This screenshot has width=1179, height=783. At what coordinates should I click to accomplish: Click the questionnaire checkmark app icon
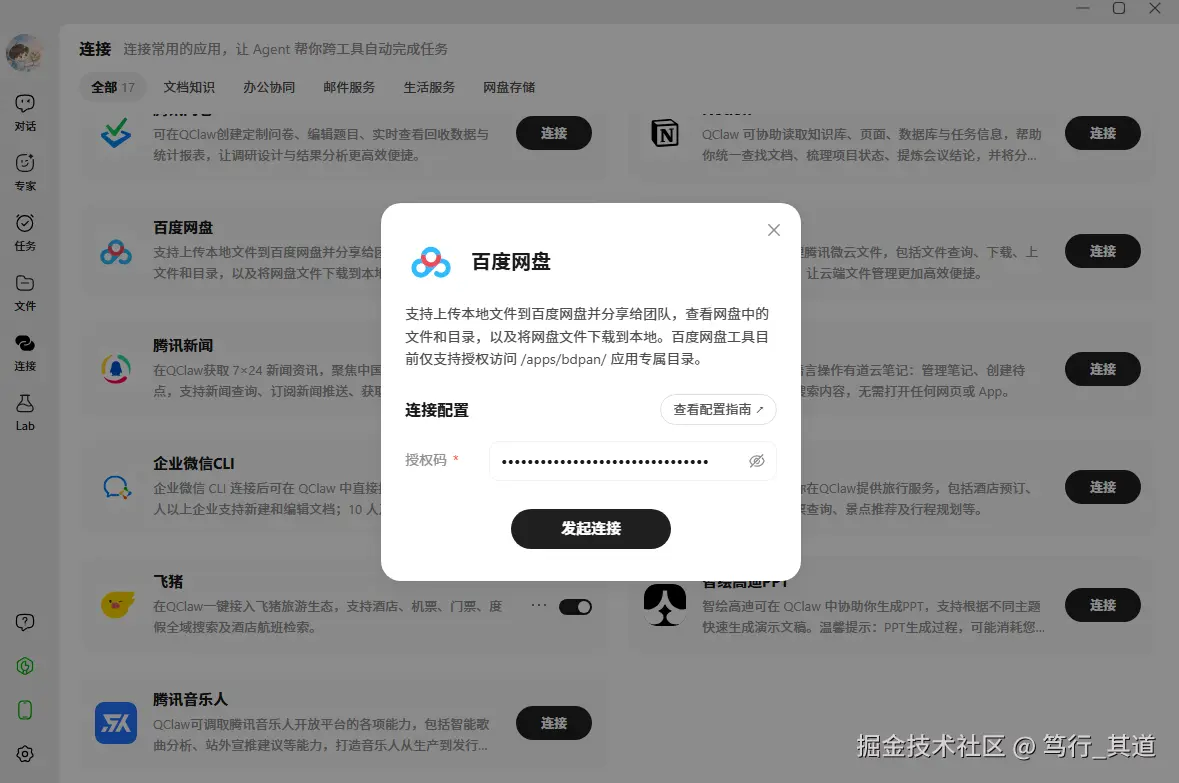point(116,133)
